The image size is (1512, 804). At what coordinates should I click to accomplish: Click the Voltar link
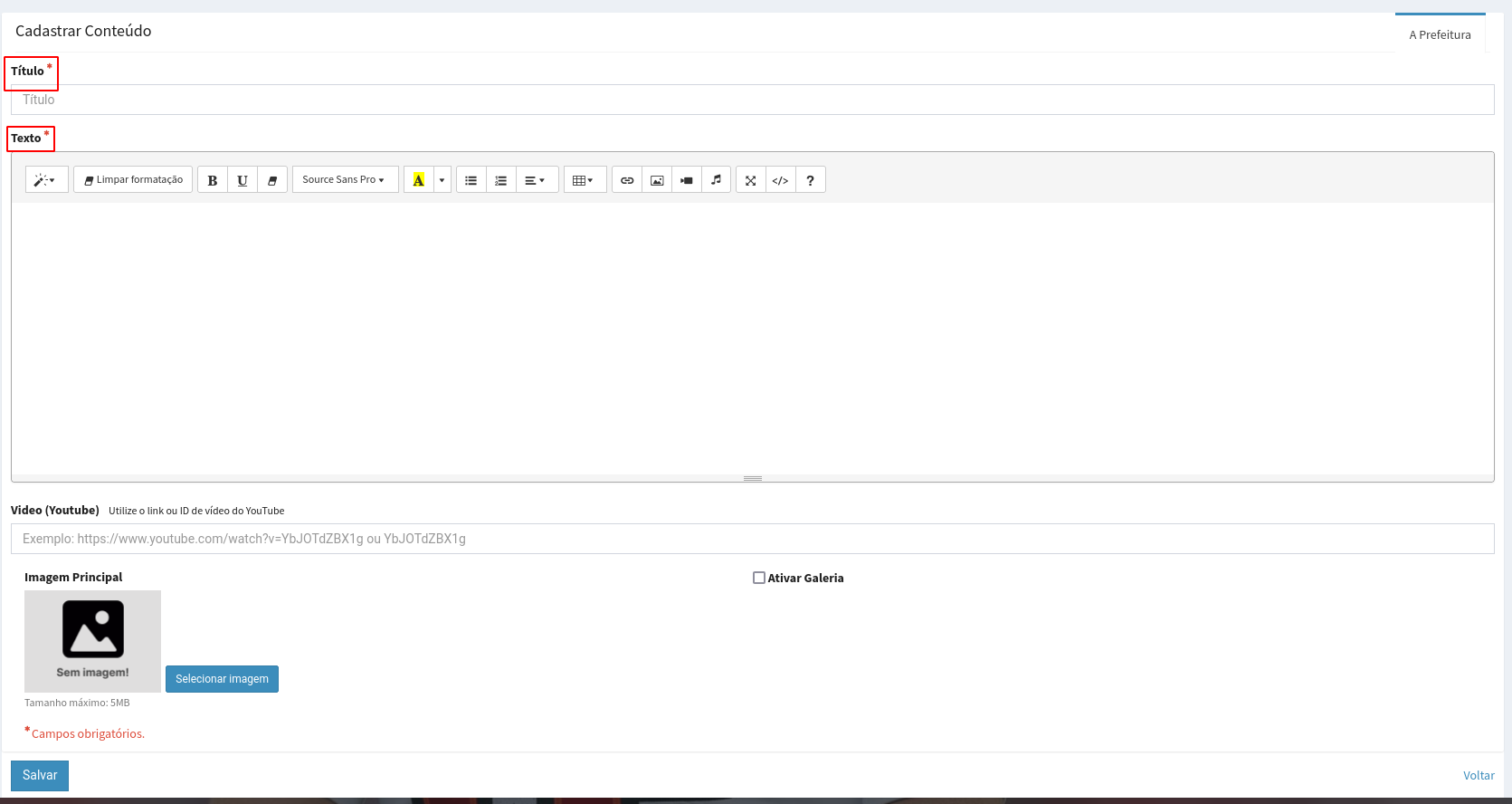coord(1479,775)
